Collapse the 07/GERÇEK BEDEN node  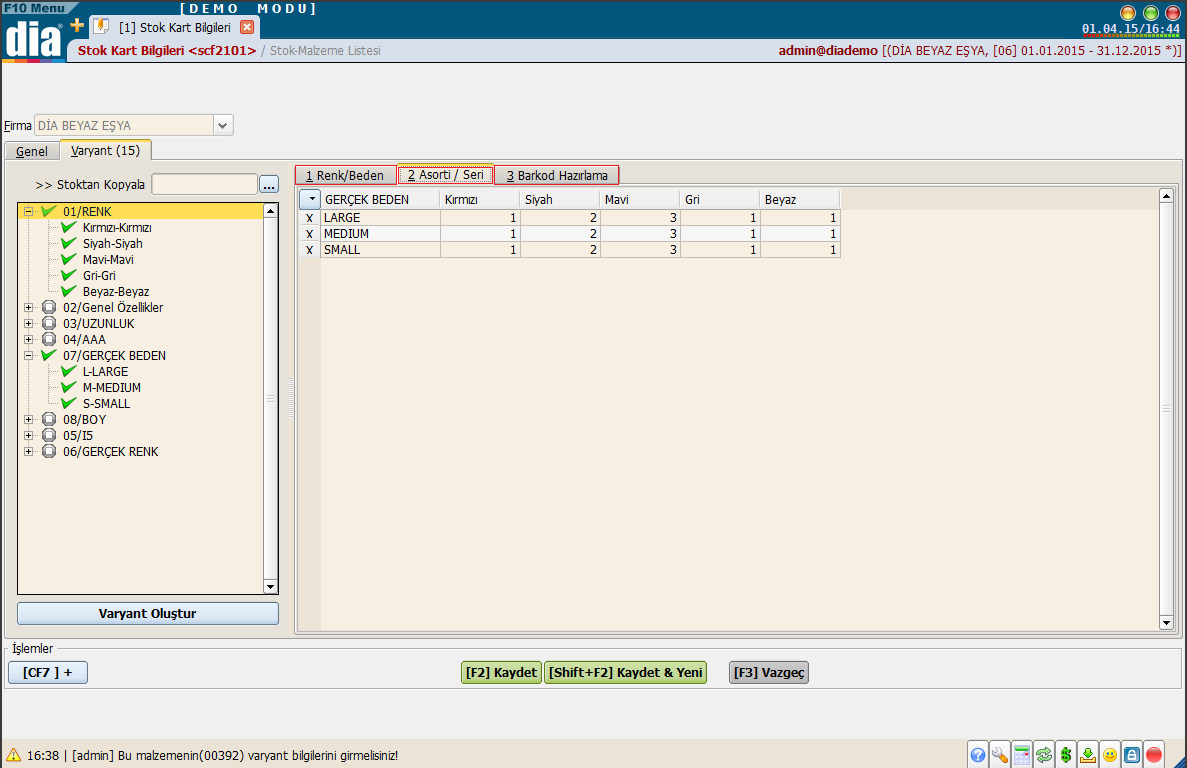click(29, 356)
